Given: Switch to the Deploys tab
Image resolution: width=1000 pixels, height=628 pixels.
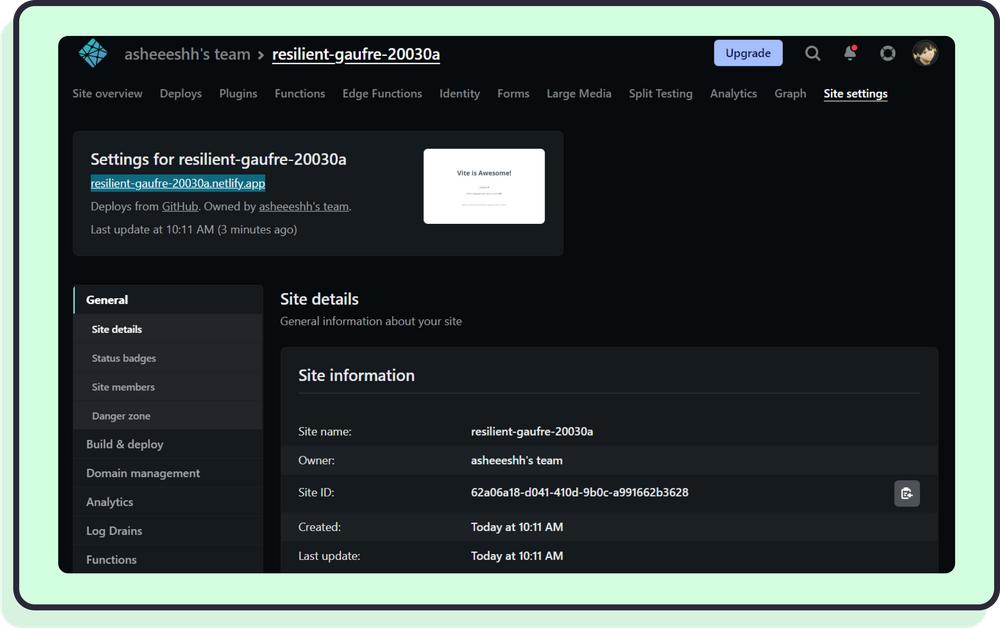Looking at the screenshot, I should (181, 94).
